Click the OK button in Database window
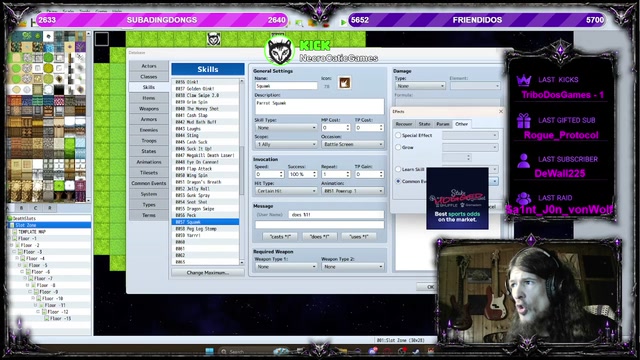 click(430, 287)
